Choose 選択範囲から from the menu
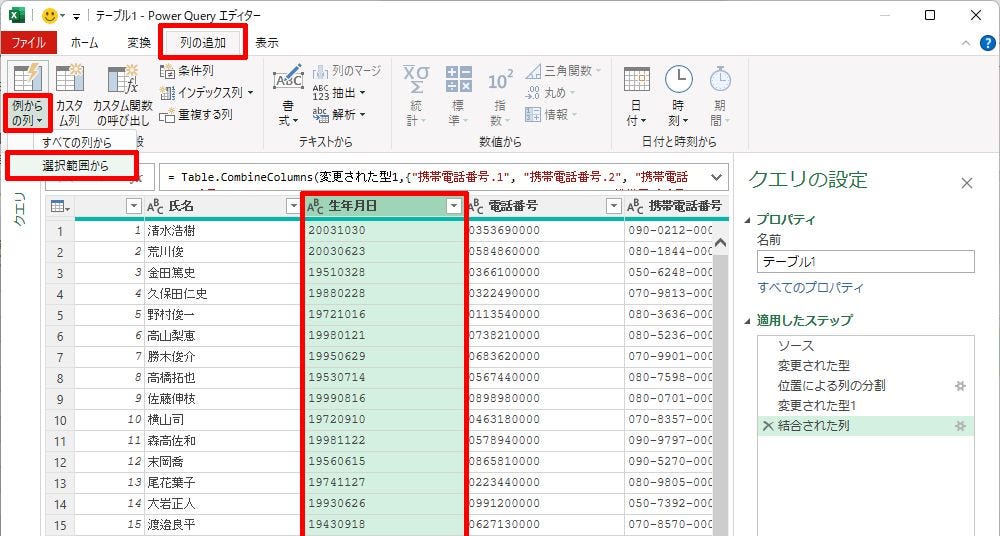Image resolution: width=1000 pixels, height=536 pixels. 75,166
